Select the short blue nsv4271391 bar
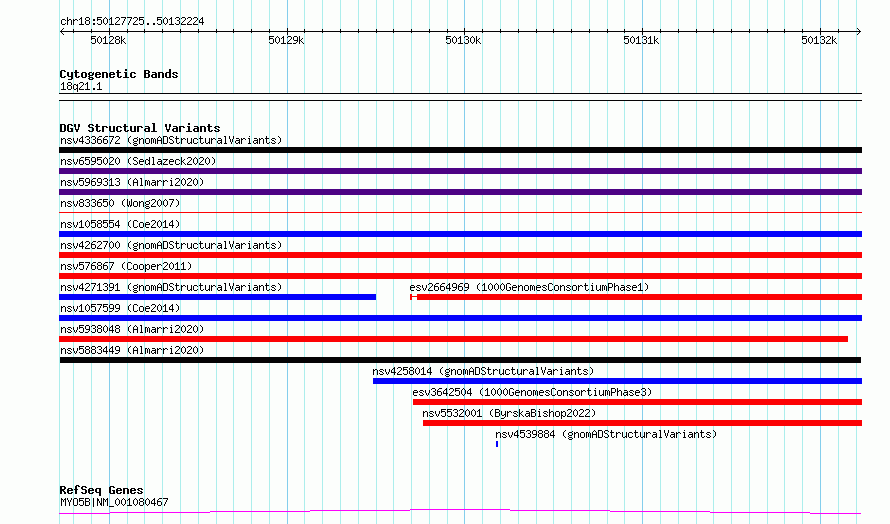Image resolution: width=890 pixels, height=524 pixels. pyautogui.click(x=217, y=297)
